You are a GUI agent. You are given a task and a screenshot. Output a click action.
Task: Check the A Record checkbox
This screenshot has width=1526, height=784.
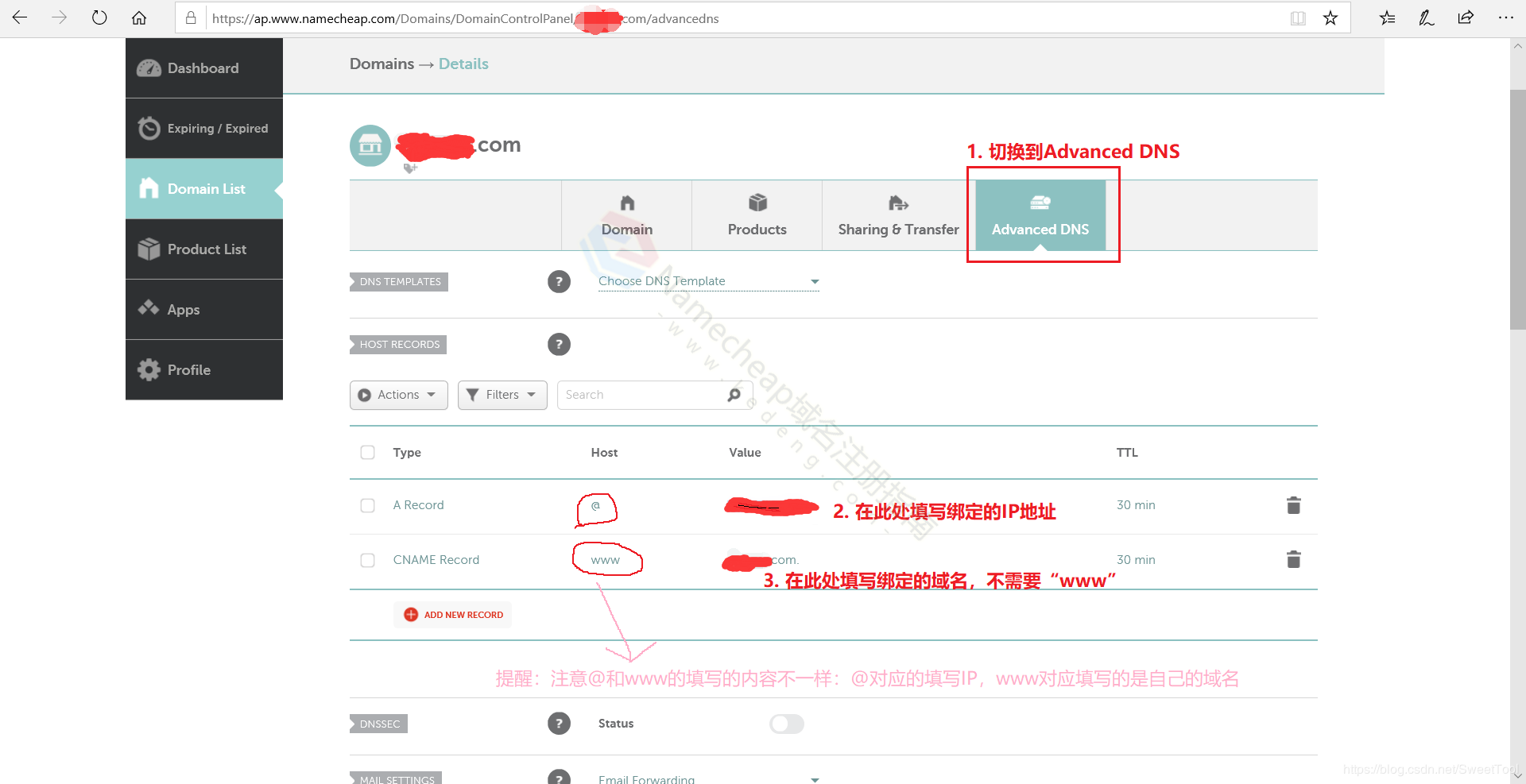pyautogui.click(x=367, y=505)
